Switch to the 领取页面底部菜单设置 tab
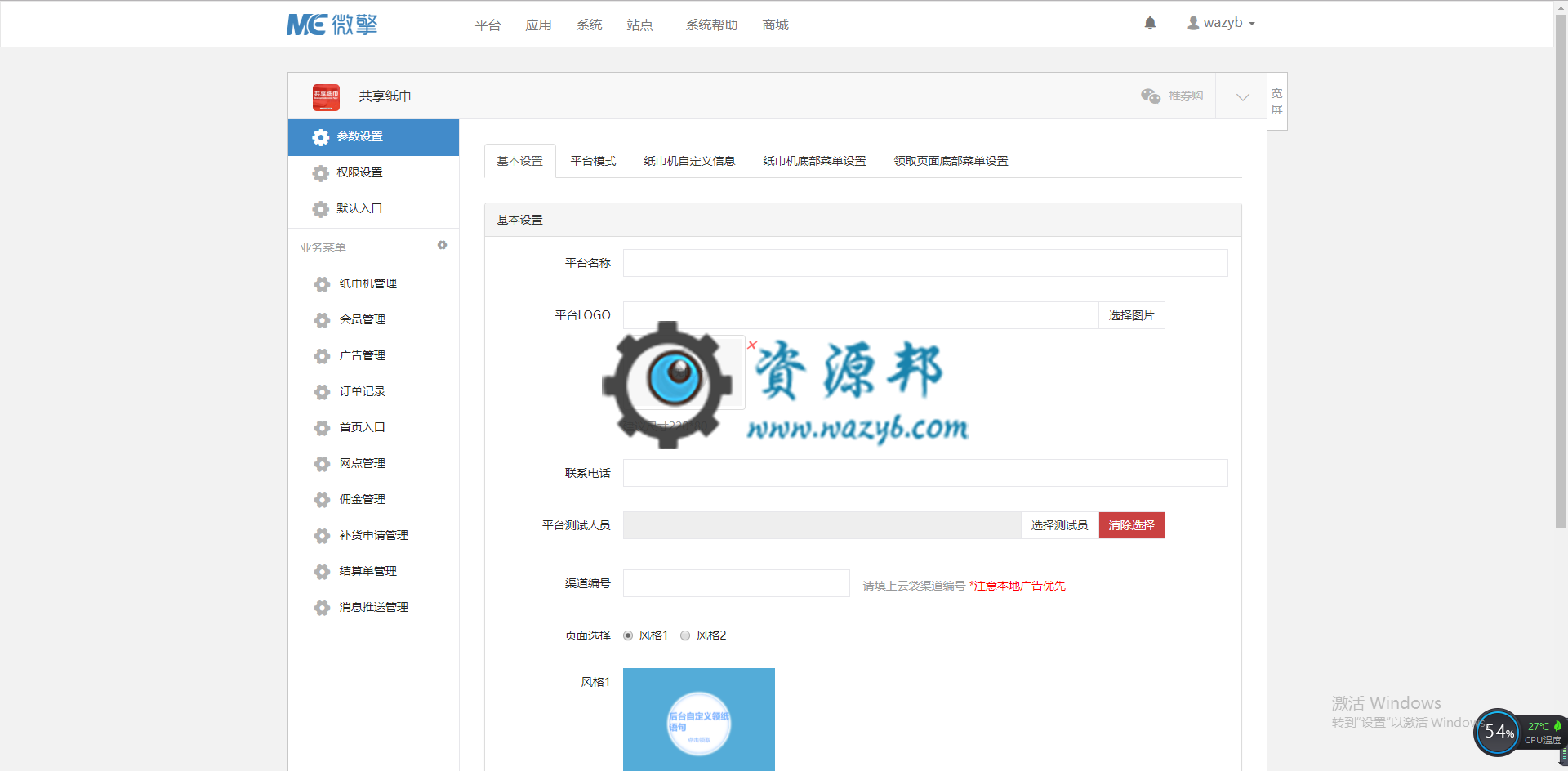Image resolution: width=1568 pixels, height=771 pixels. click(951, 161)
